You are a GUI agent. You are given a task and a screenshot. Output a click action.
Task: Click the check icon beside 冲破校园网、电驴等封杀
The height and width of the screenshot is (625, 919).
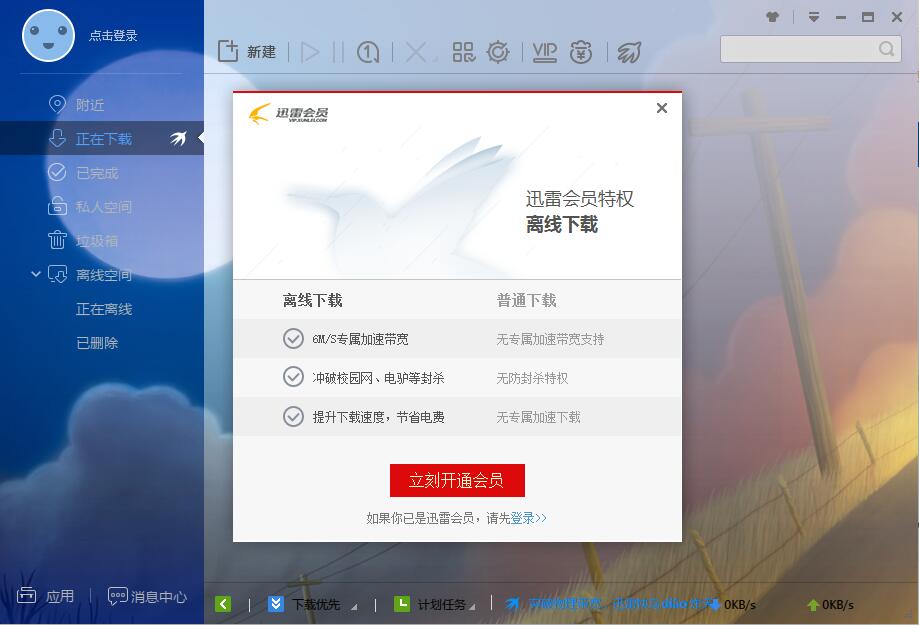(293, 377)
